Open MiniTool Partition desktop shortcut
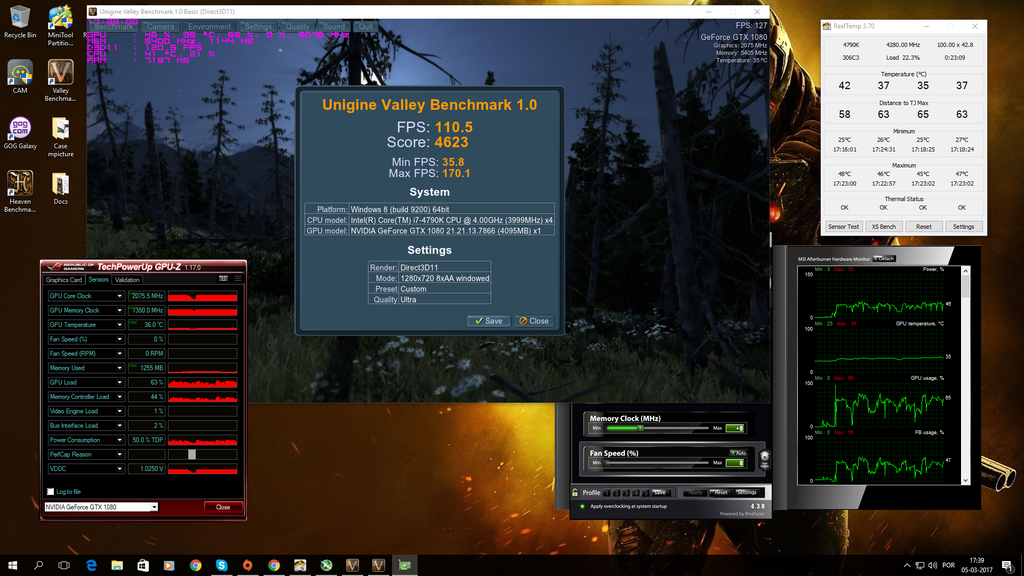Screen dimensions: 1024x576 pyautogui.click(x=60, y=26)
